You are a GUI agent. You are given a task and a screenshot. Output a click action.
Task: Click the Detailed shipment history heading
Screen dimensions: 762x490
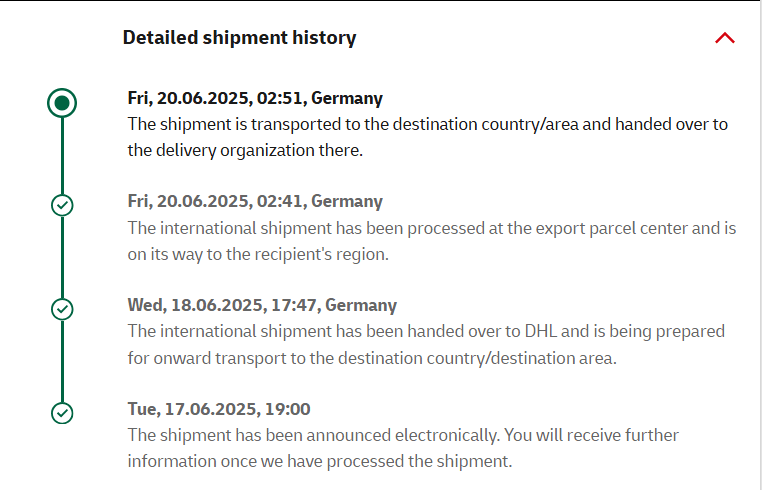(x=239, y=38)
